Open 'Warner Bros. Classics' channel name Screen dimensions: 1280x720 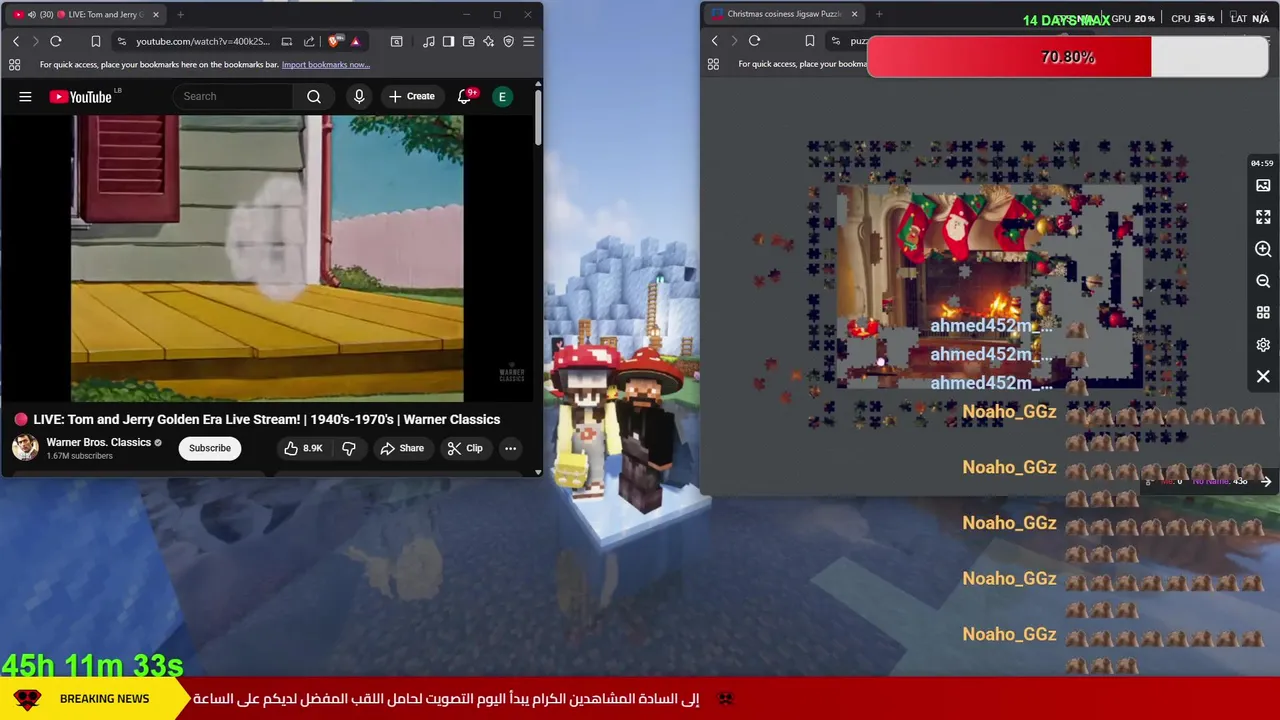(x=98, y=442)
